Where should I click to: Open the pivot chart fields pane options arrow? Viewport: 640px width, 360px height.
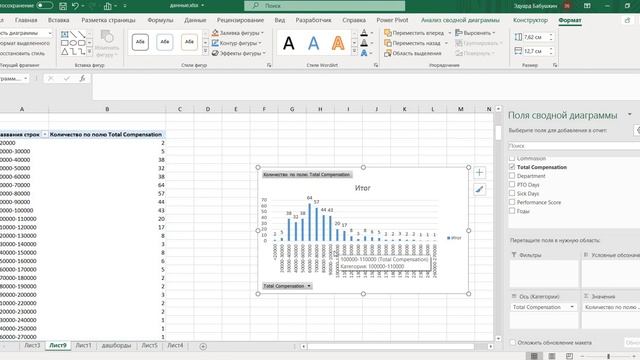pos(629,115)
